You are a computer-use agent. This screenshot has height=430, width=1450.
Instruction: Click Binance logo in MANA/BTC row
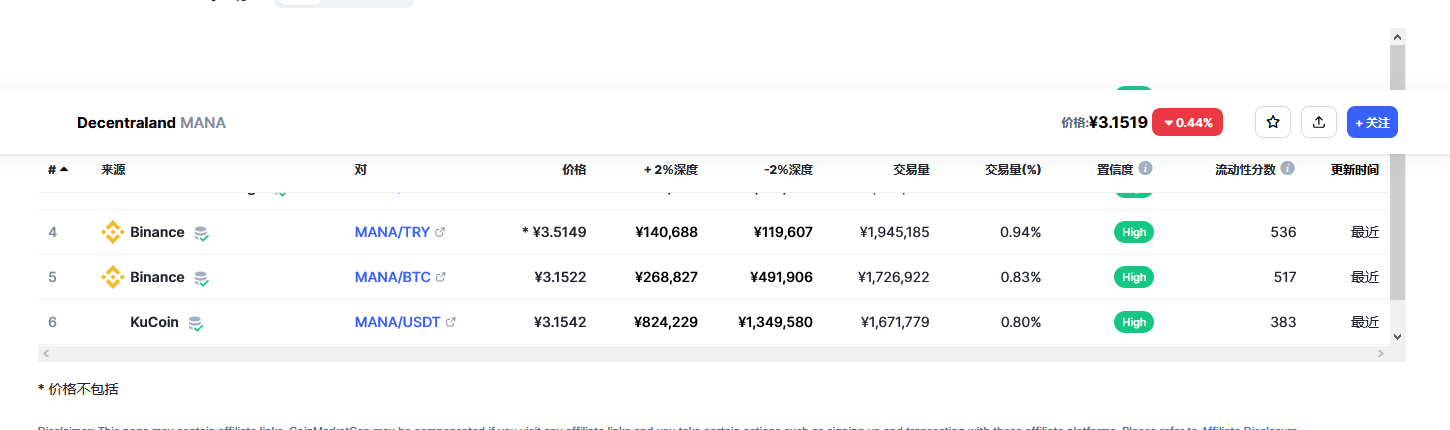pos(112,277)
